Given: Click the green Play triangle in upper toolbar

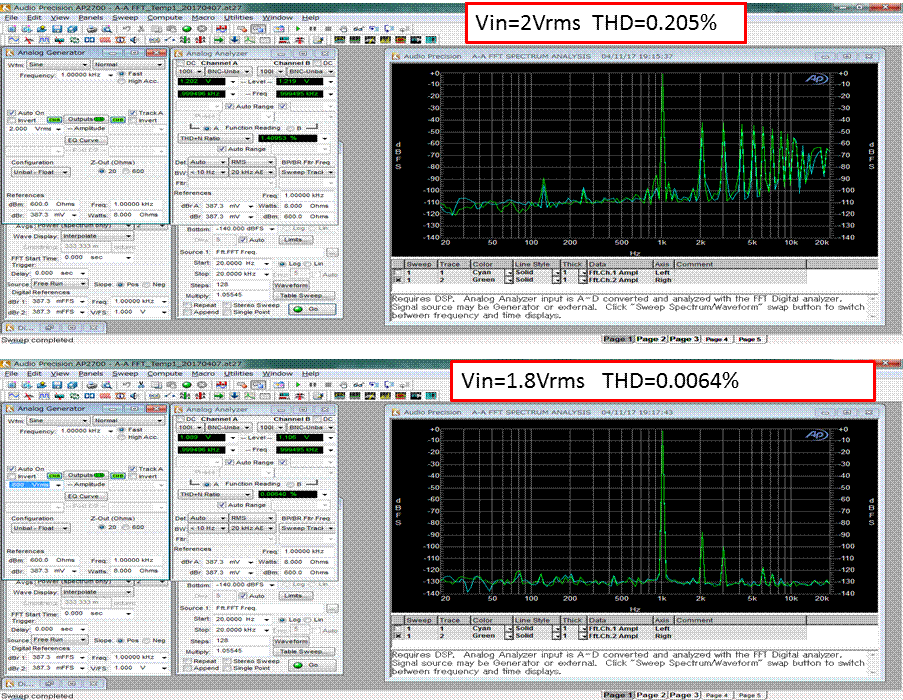Looking at the screenshot, I should (298, 29).
